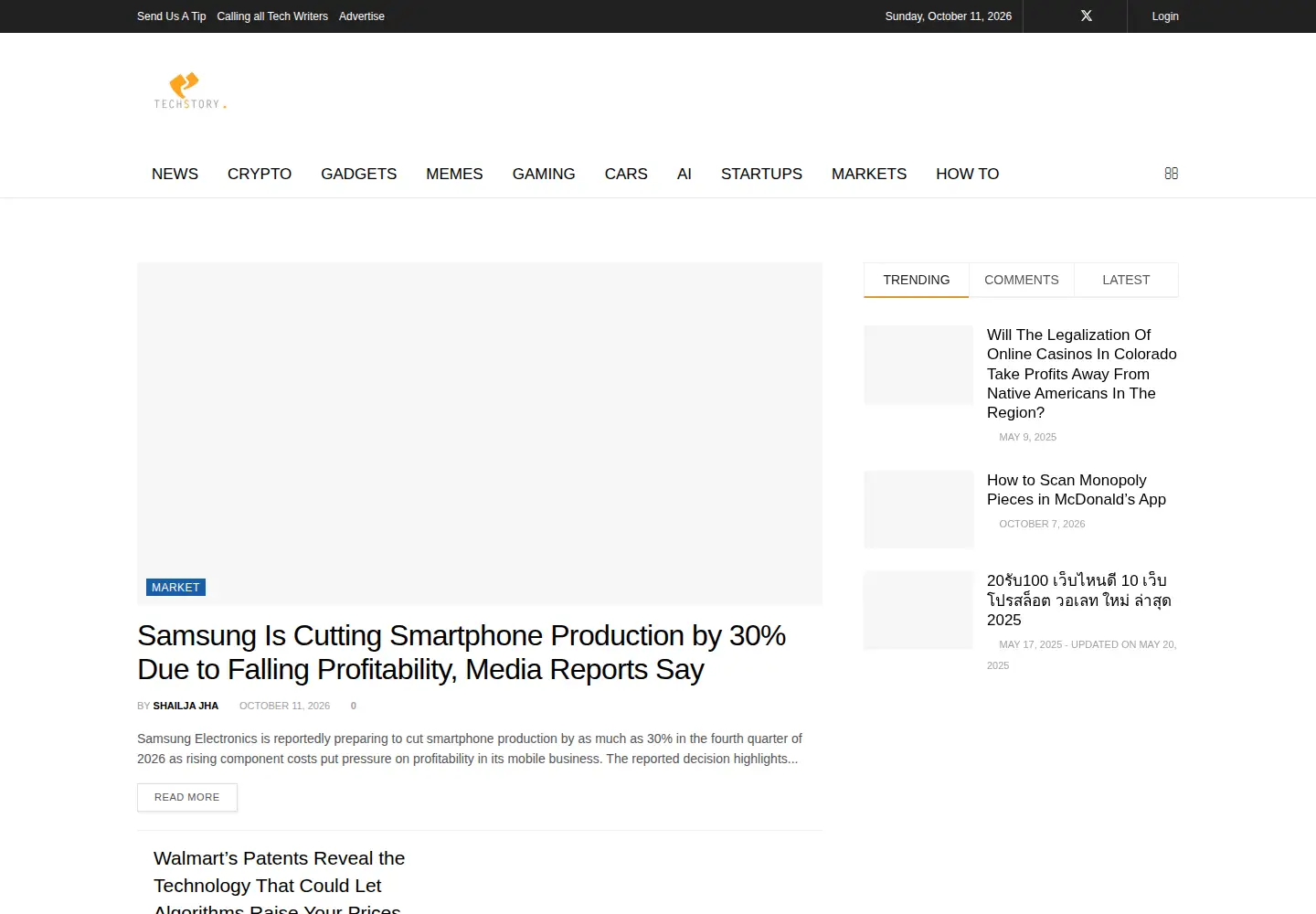Image resolution: width=1316 pixels, height=914 pixels.
Task: Click the READ MORE button
Action: point(187,797)
